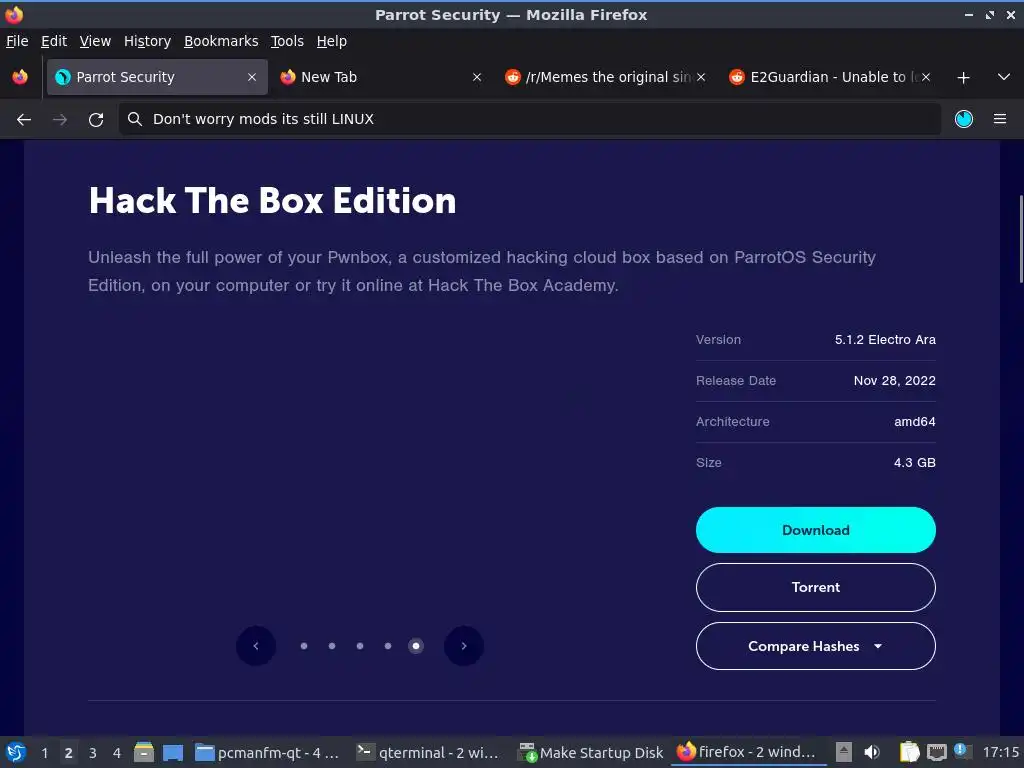Open the taskbar start menu bird icon
Viewport: 1024px width, 768px height.
(x=16, y=752)
